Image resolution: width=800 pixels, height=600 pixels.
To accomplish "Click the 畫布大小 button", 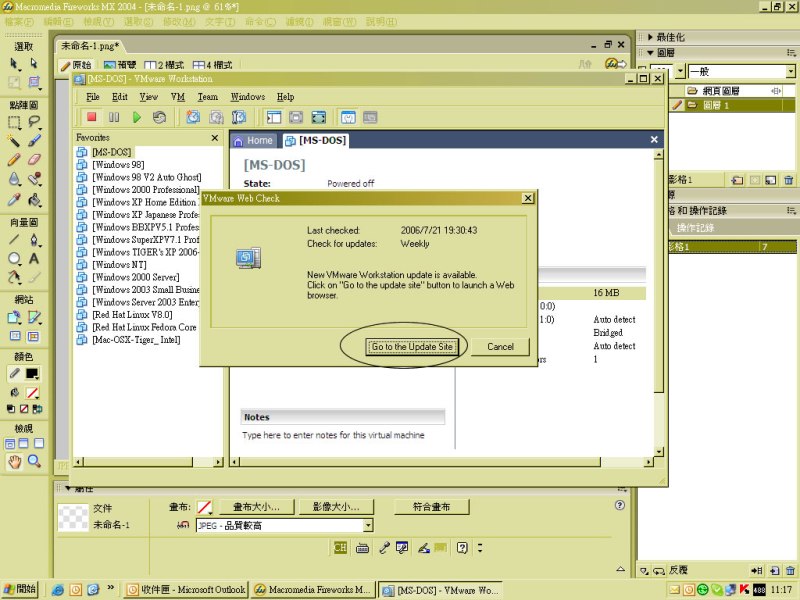I will point(257,507).
